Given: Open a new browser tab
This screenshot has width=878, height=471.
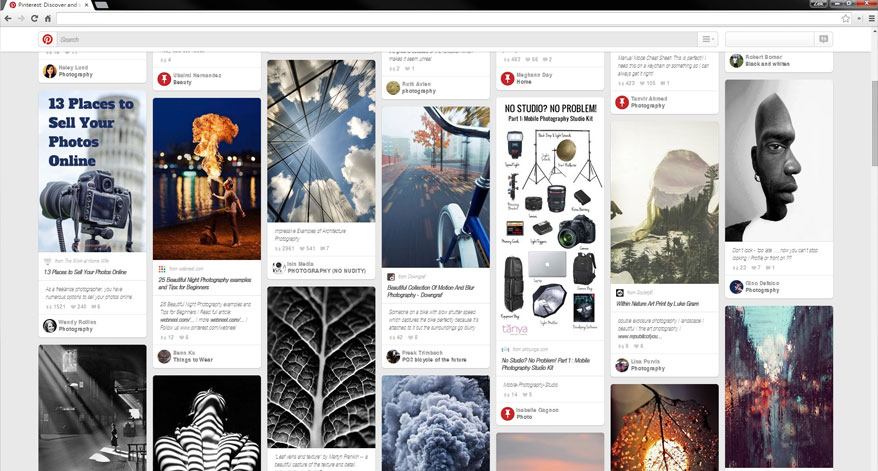Looking at the screenshot, I should click(101, 4).
